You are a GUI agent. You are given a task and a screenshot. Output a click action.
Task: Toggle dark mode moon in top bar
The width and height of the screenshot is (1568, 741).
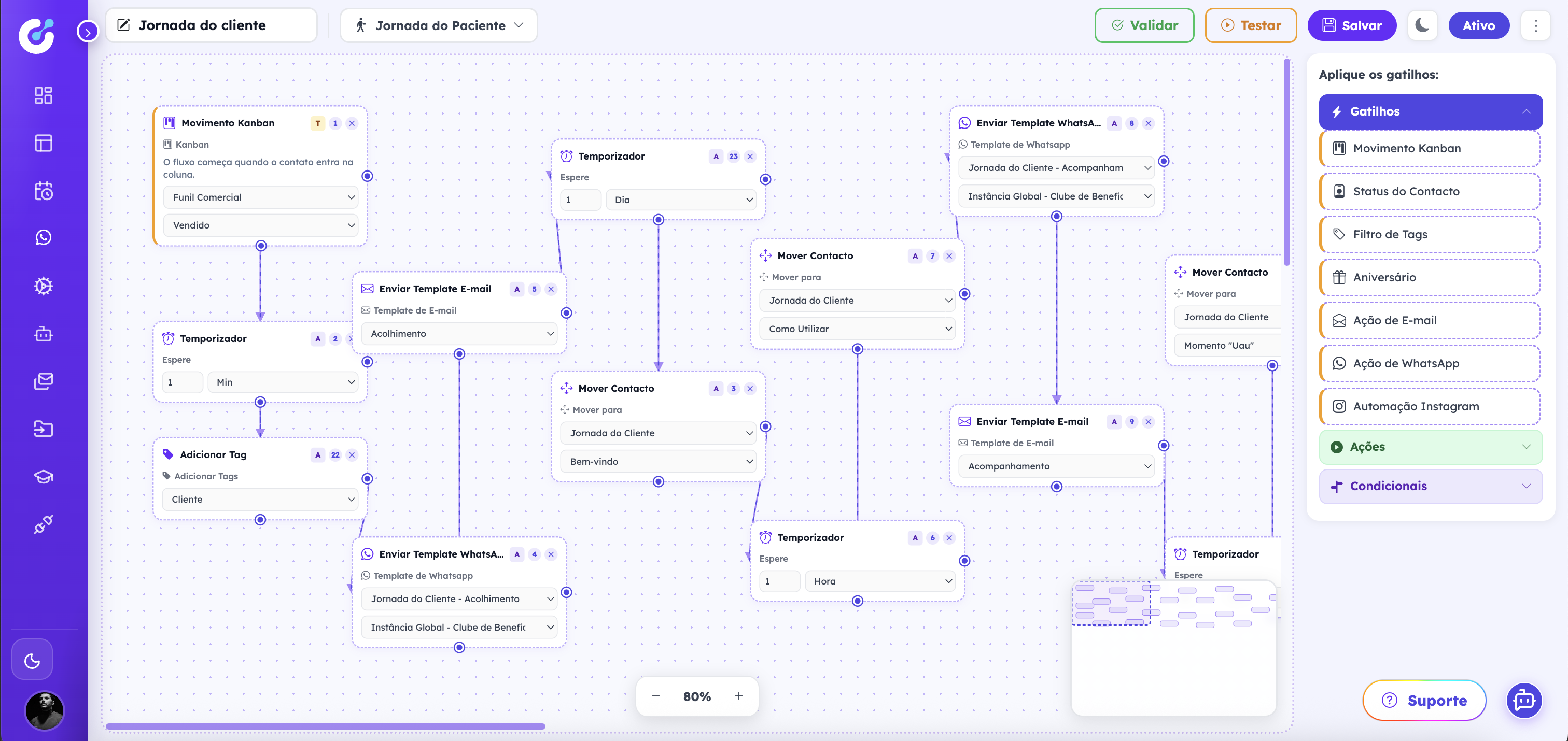1422,25
